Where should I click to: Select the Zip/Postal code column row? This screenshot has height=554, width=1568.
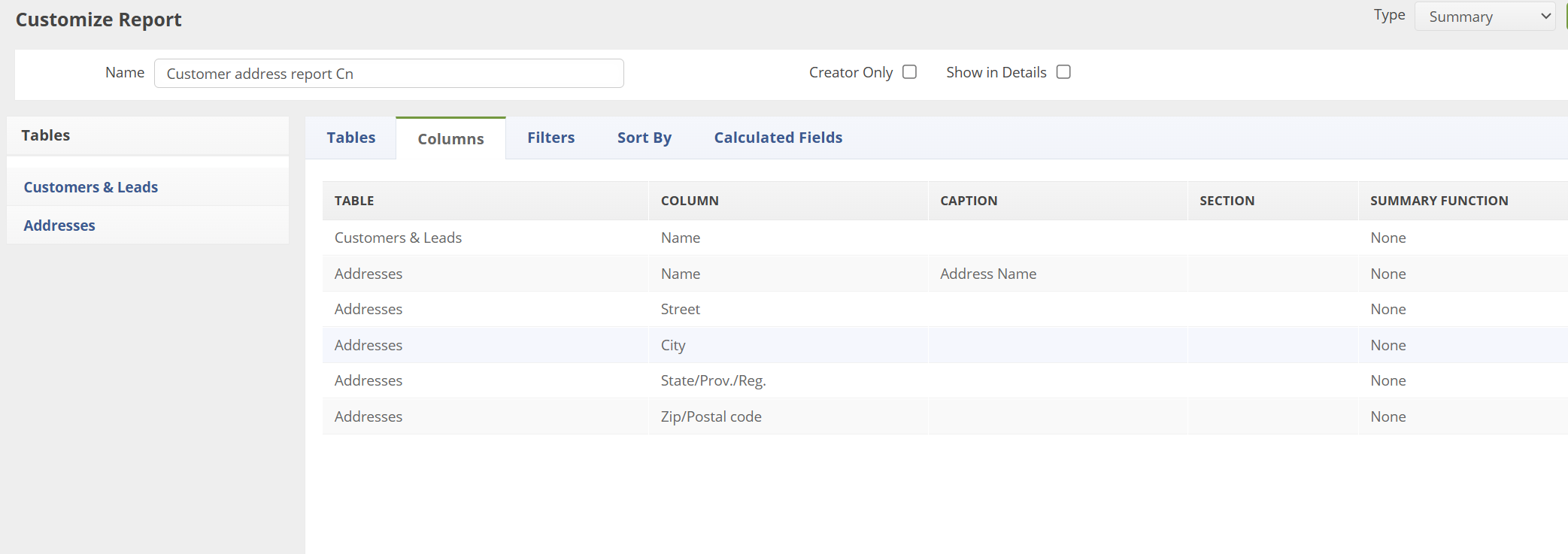tap(711, 416)
